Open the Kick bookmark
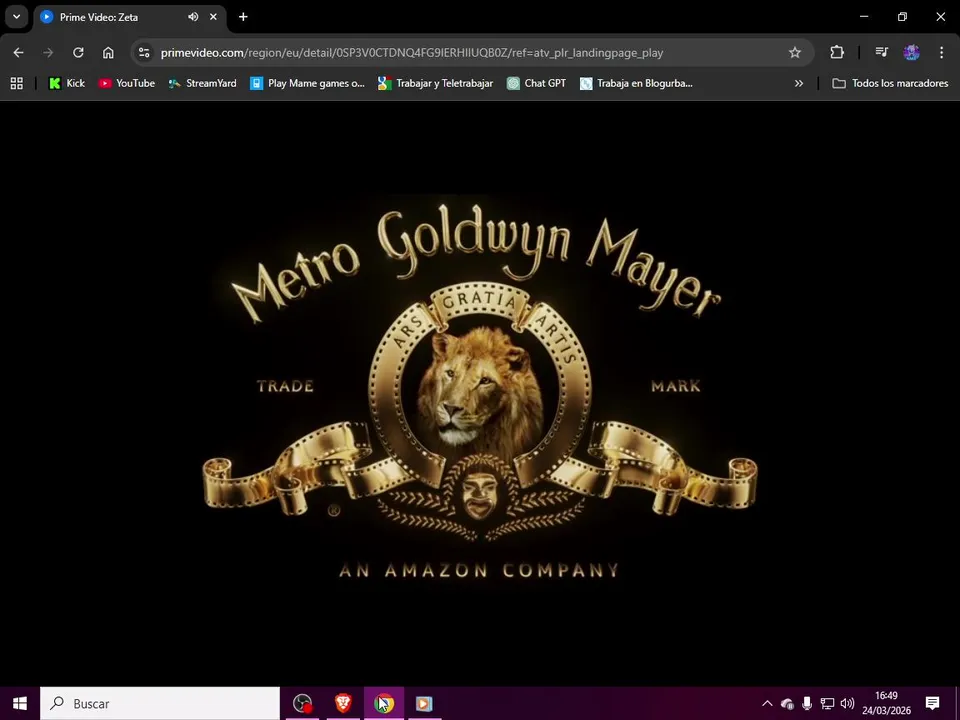Viewport: 960px width, 720px height. [67, 83]
